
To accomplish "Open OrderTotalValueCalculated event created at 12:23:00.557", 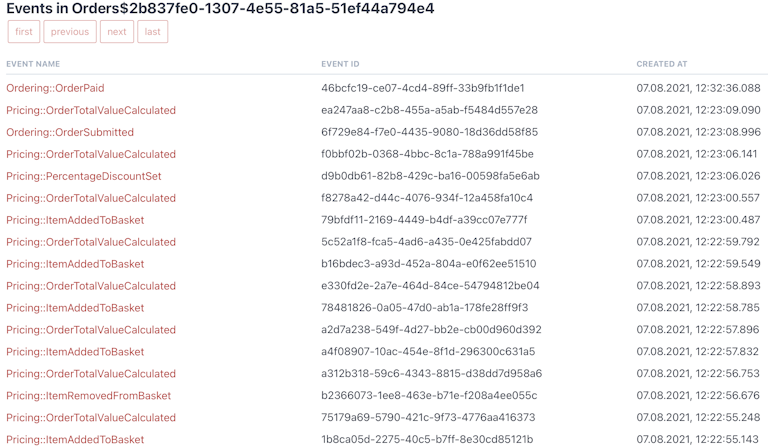I will [x=91, y=198].
